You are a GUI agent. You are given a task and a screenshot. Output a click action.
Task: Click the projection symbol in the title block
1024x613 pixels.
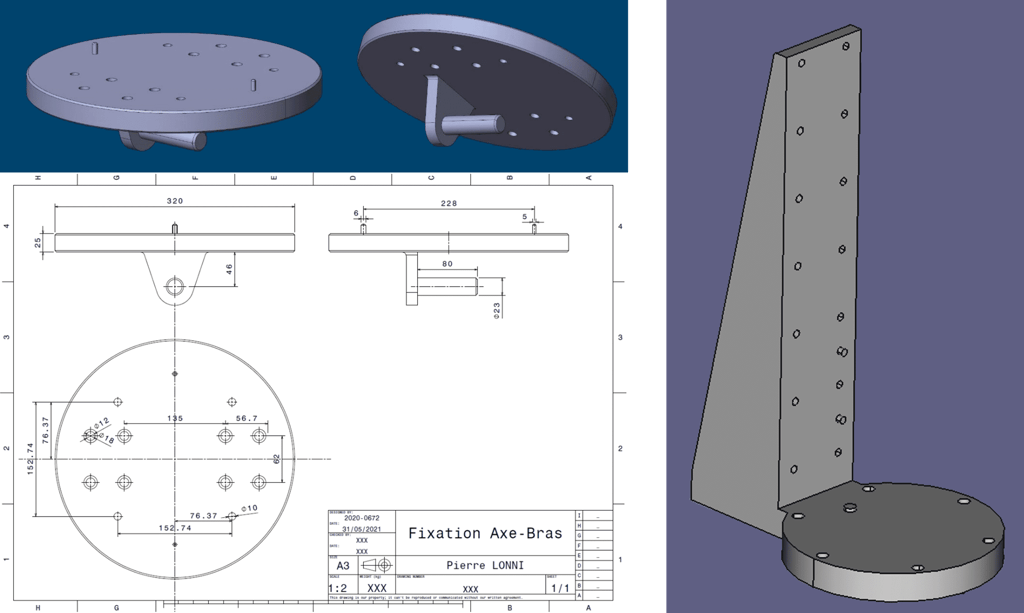coord(377,565)
